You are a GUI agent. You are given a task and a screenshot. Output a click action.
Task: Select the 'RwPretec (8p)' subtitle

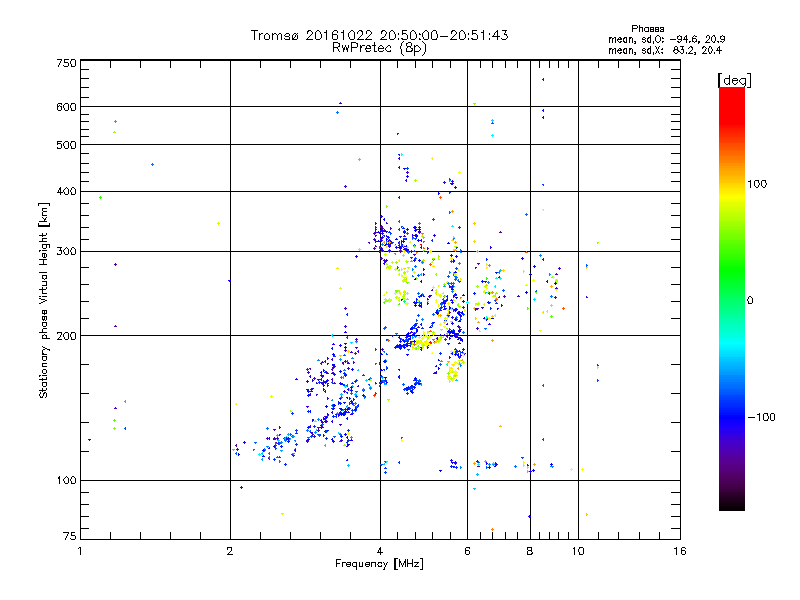(379, 48)
